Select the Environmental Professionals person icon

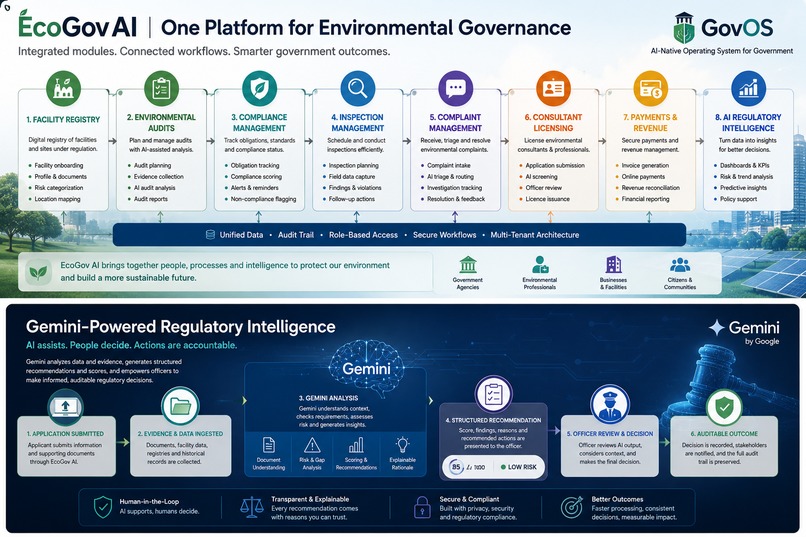tap(540, 265)
